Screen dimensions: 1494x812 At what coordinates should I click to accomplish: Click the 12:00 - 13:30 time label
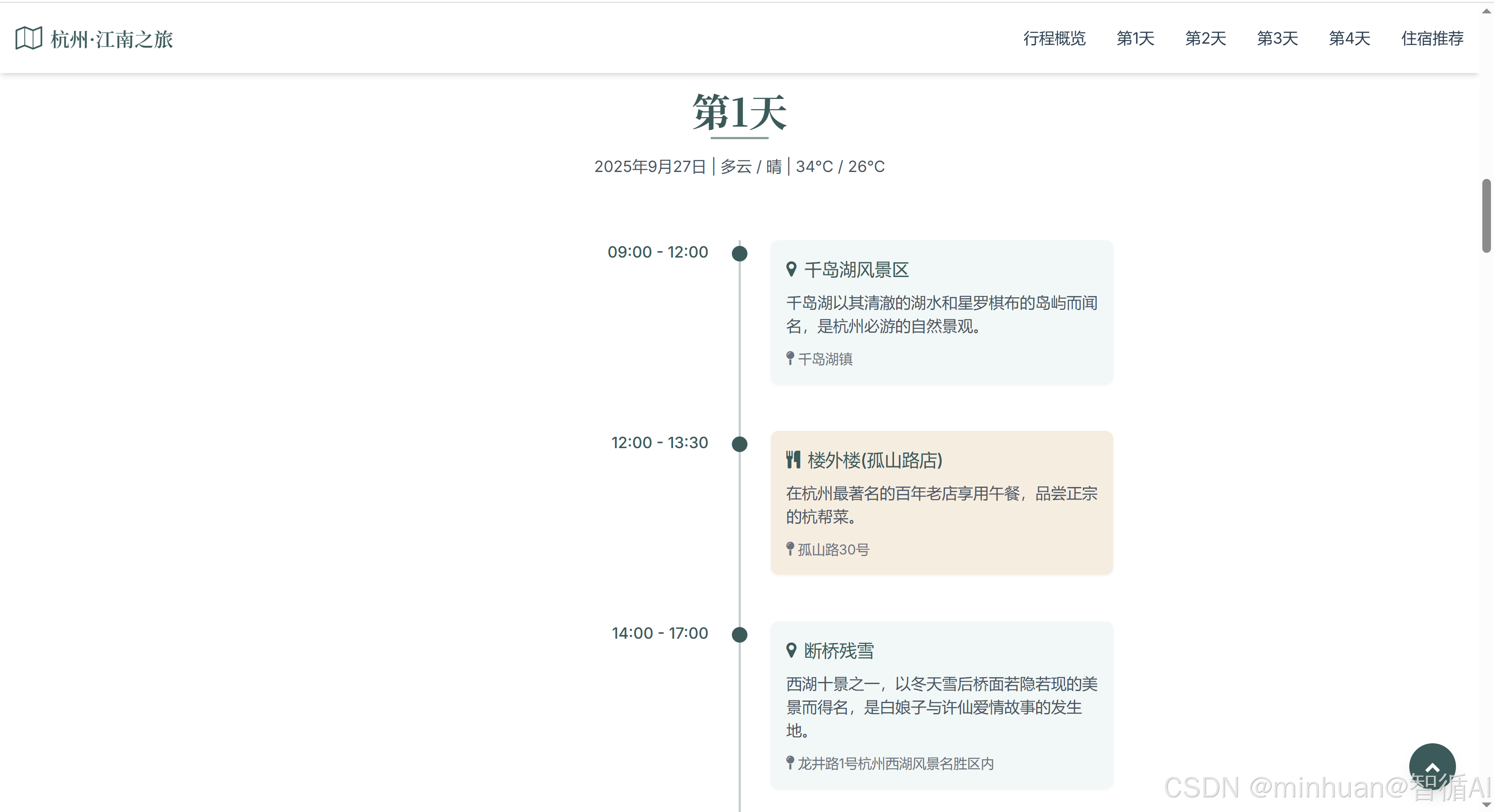click(659, 443)
